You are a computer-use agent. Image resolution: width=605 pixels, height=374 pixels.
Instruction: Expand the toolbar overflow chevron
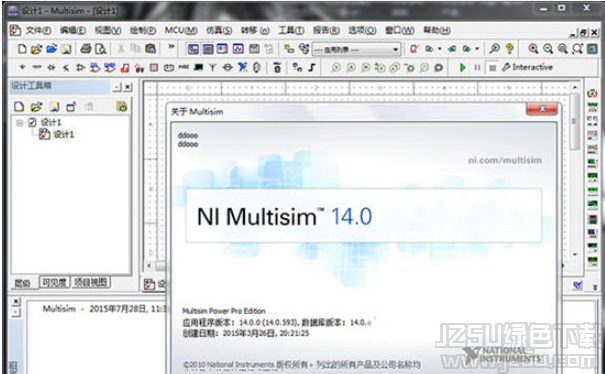pos(171,46)
